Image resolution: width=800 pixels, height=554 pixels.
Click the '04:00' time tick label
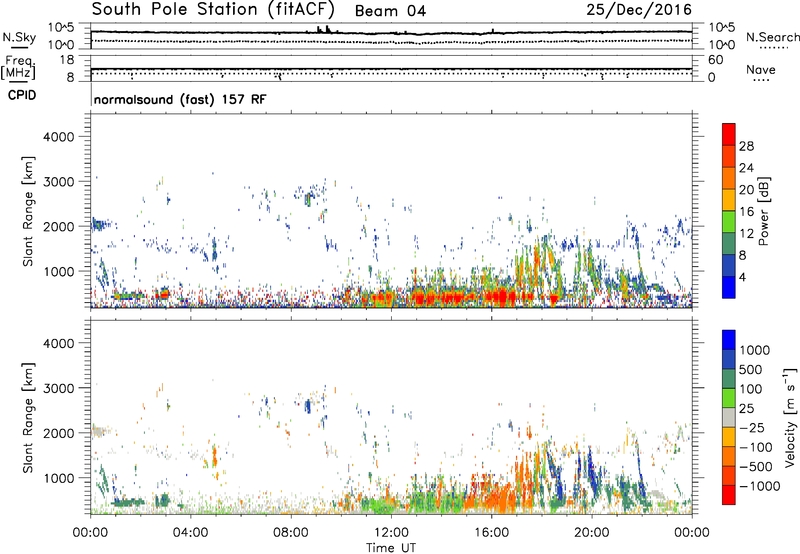(191, 533)
